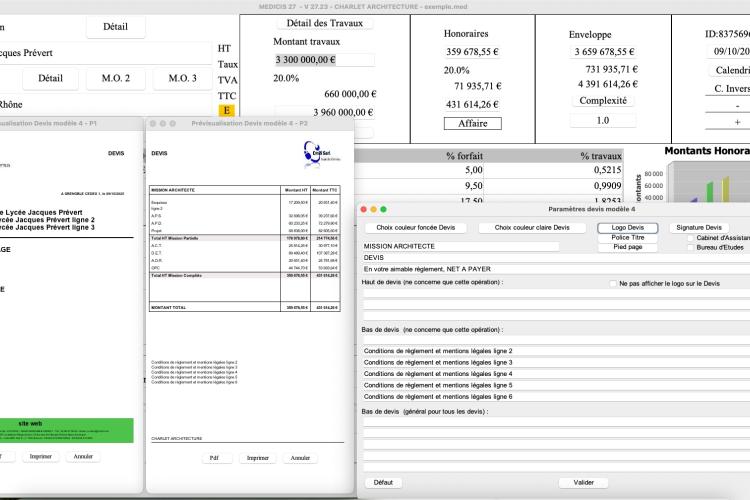750x500 pixels.
Task: Click Valider to confirm devis parameters
Action: pos(584,483)
